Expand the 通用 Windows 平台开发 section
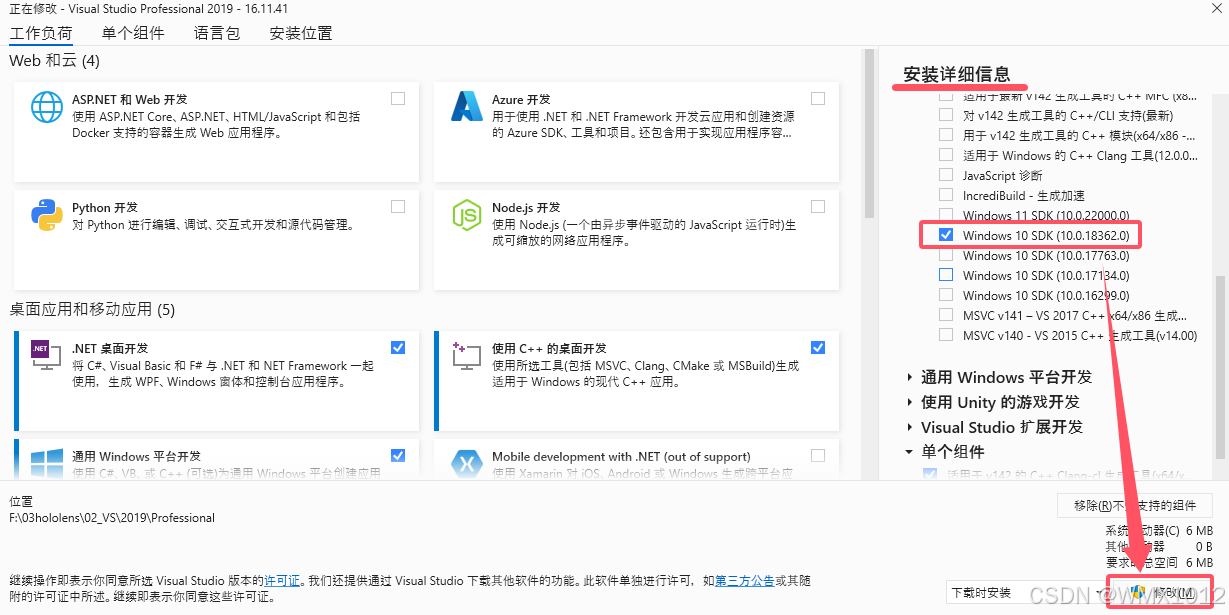Viewport: 1229px width, 615px height. pos(909,378)
